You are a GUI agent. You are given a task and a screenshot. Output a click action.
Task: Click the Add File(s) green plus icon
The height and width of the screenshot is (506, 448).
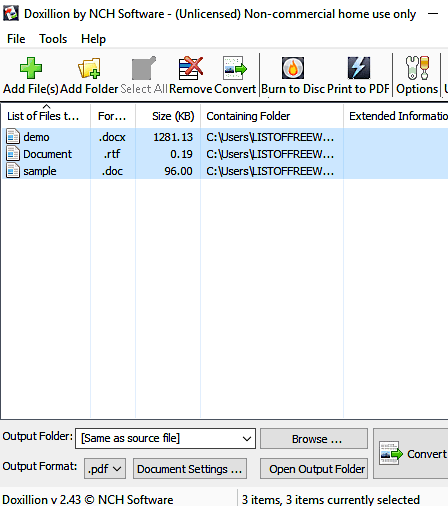tap(31, 68)
